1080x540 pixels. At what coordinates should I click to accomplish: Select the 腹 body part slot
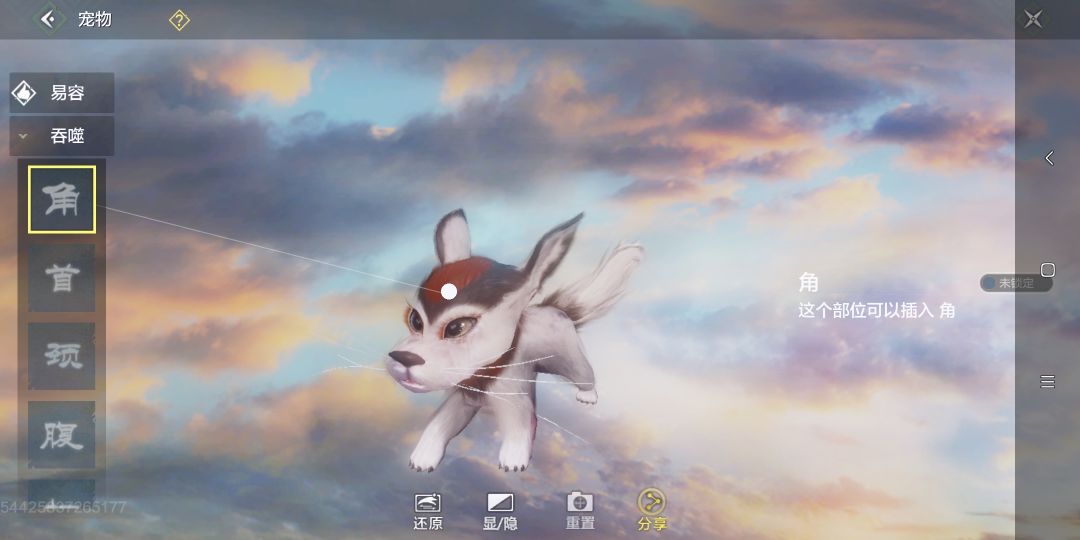pos(62,435)
